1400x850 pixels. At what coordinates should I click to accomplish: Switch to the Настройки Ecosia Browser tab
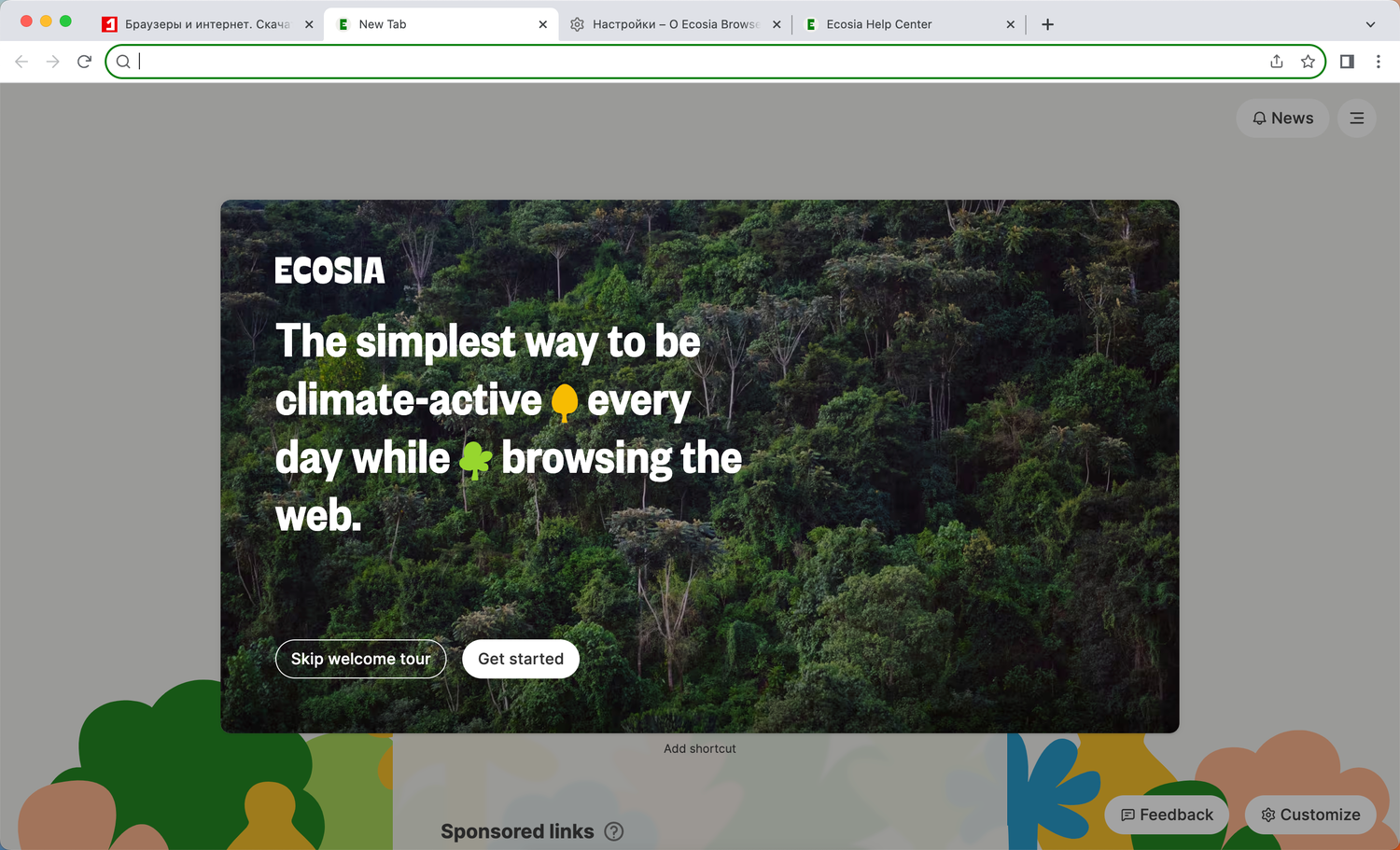point(667,24)
